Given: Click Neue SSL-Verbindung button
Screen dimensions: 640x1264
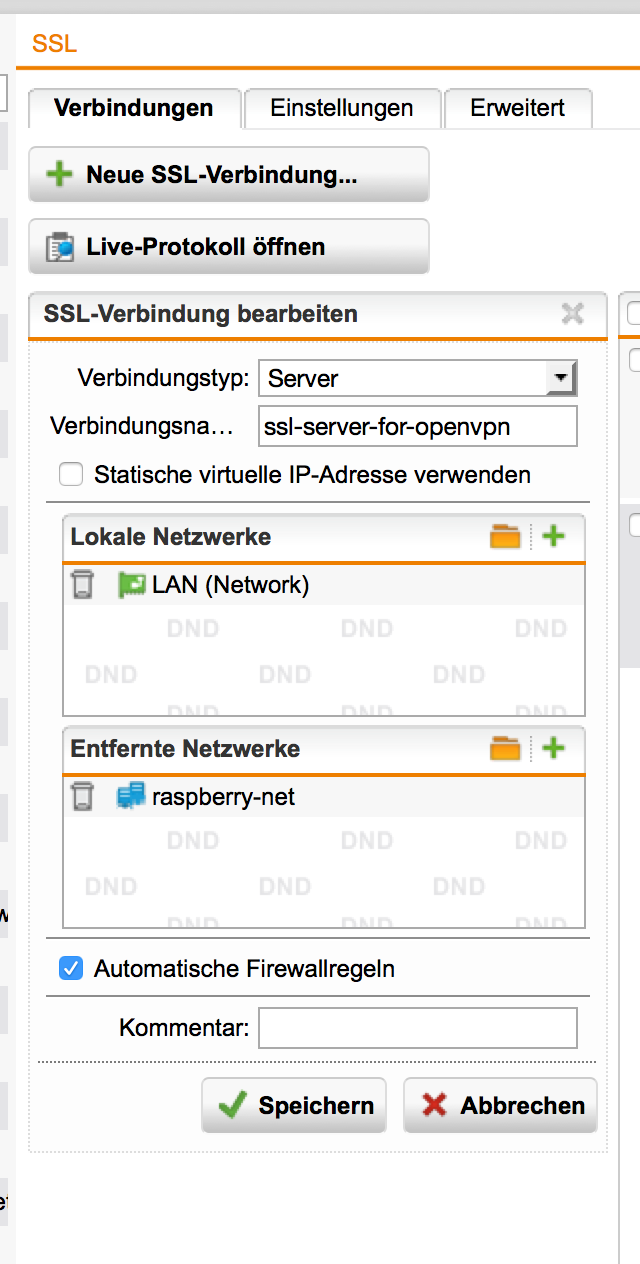Looking at the screenshot, I should pyautogui.click(x=228, y=175).
